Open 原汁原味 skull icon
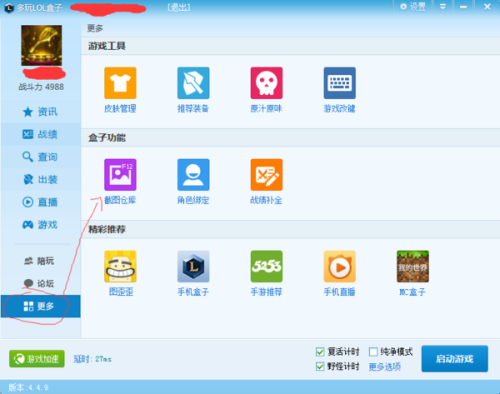This screenshot has width=500, height=394. [x=267, y=83]
